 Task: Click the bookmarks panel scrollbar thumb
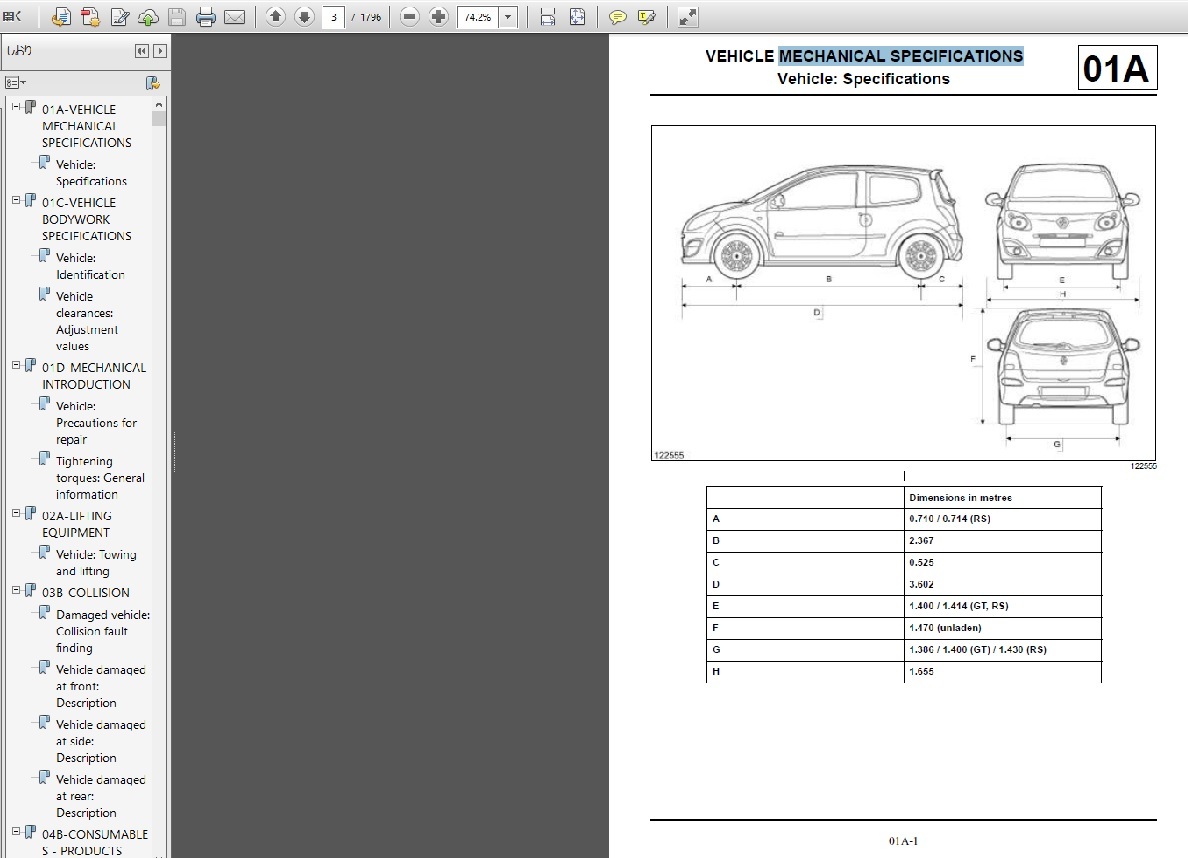[x=158, y=118]
